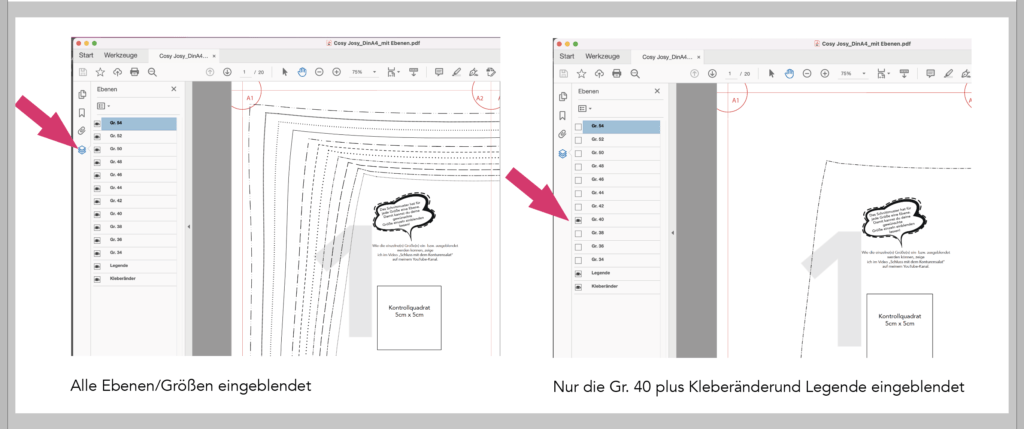Close the Ebenen panel in left window
Image resolution: width=1024 pixels, height=429 pixels.
[x=174, y=89]
